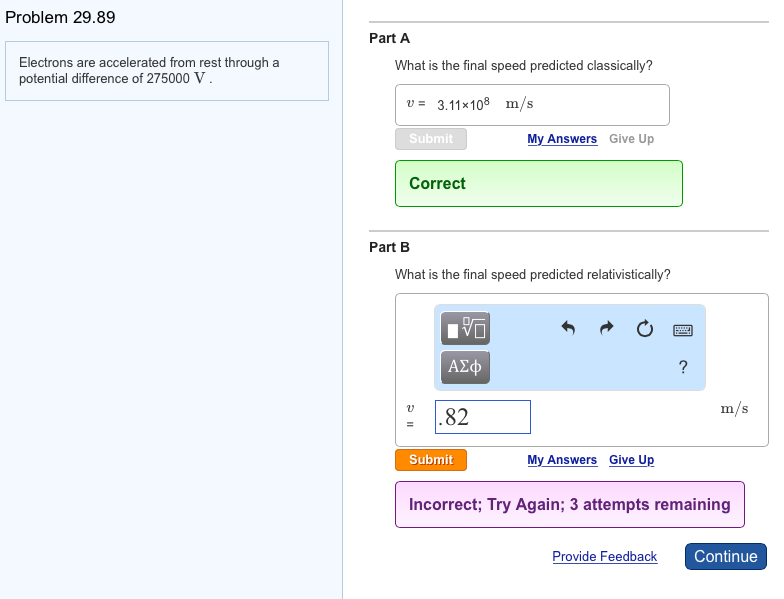This screenshot has width=784, height=599.
Task: Click the problem statement box about electrons
Action: coord(167,71)
